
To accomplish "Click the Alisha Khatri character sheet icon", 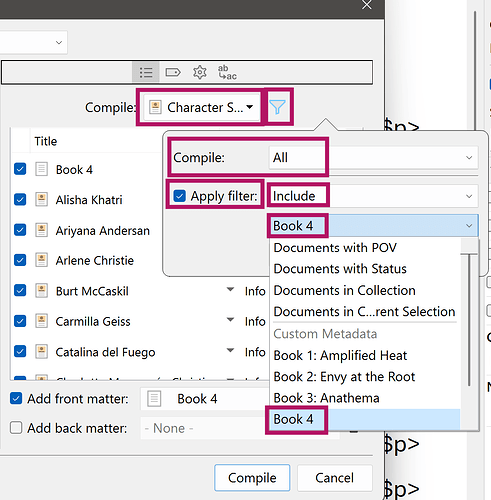I will tap(41, 200).
